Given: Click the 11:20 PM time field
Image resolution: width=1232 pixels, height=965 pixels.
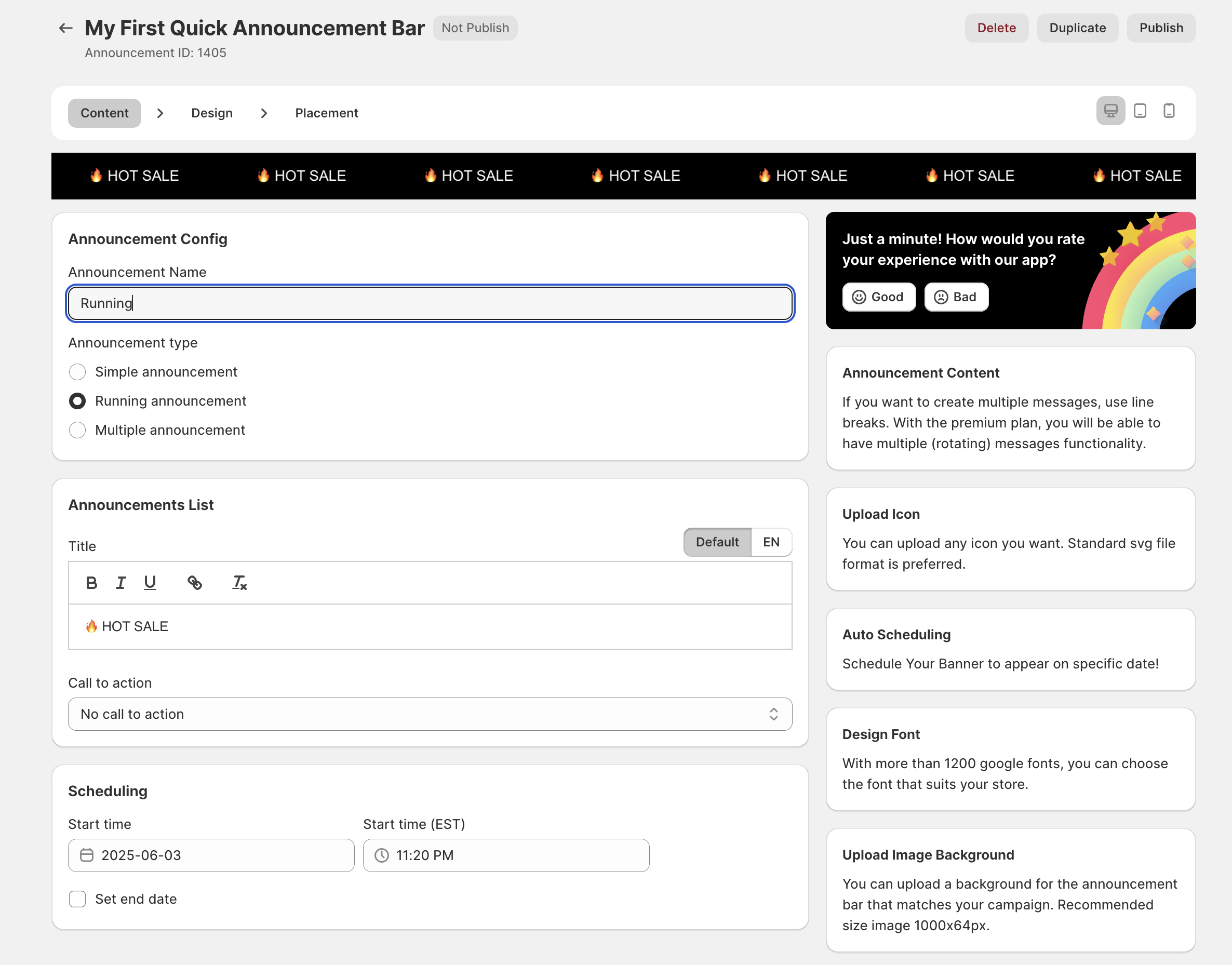Looking at the screenshot, I should click(506, 855).
